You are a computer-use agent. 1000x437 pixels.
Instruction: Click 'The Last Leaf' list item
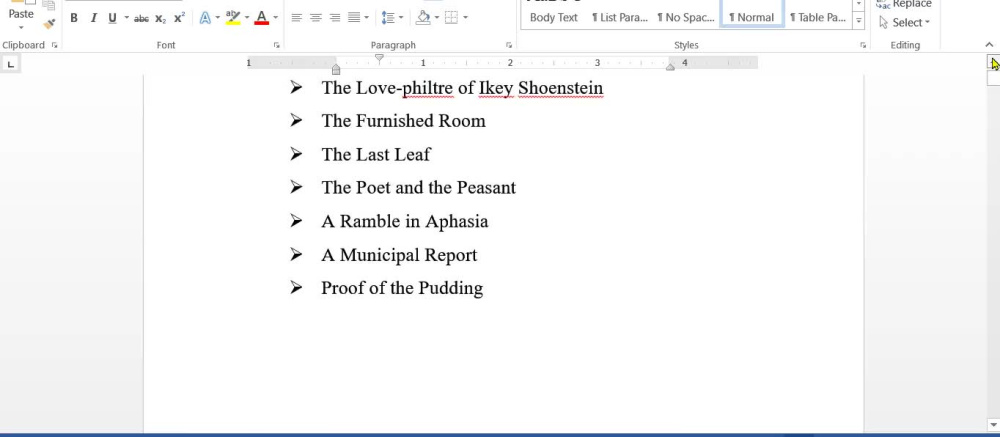click(x=376, y=154)
